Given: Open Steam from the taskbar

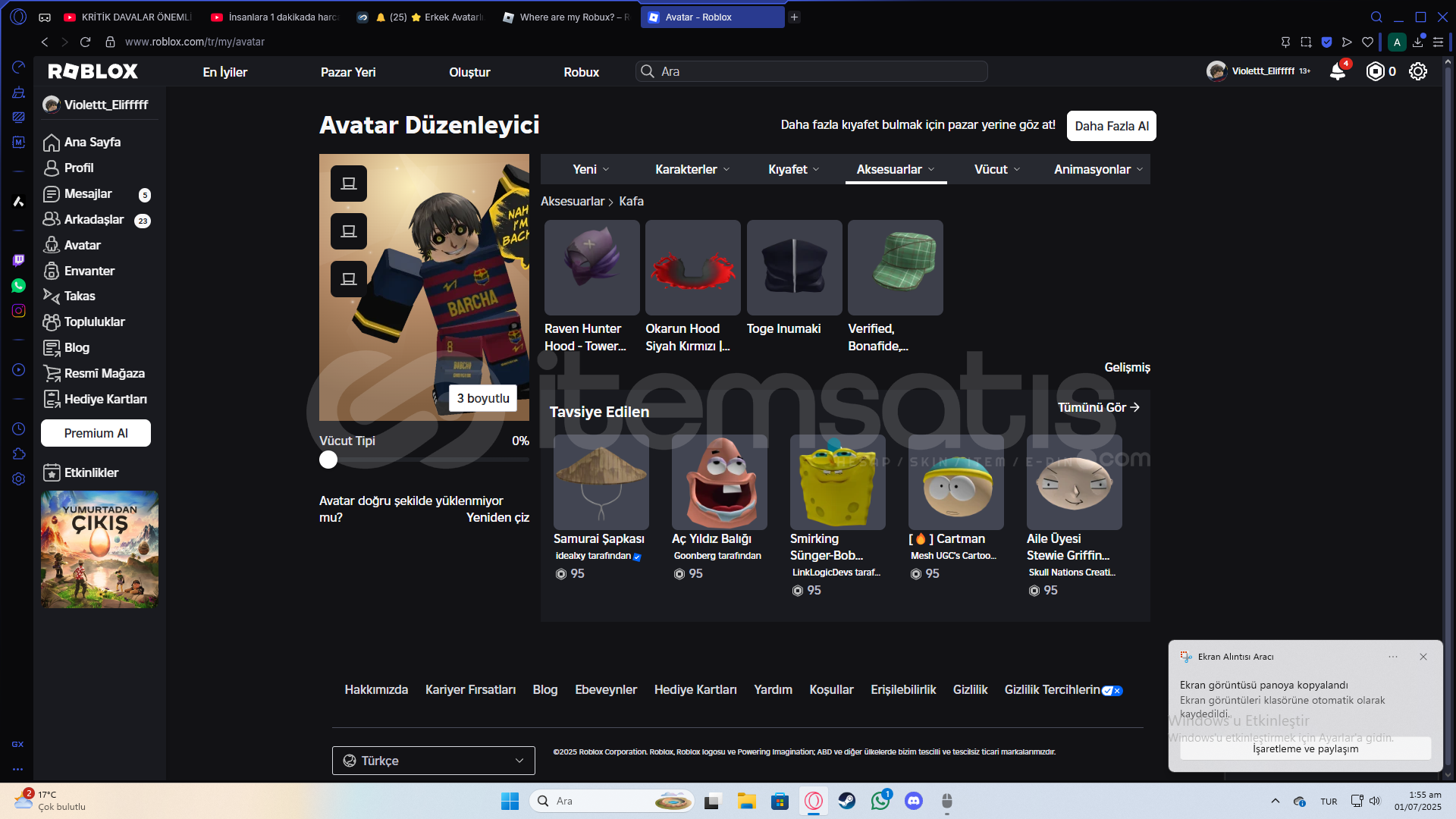Looking at the screenshot, I should click(847, 801).
